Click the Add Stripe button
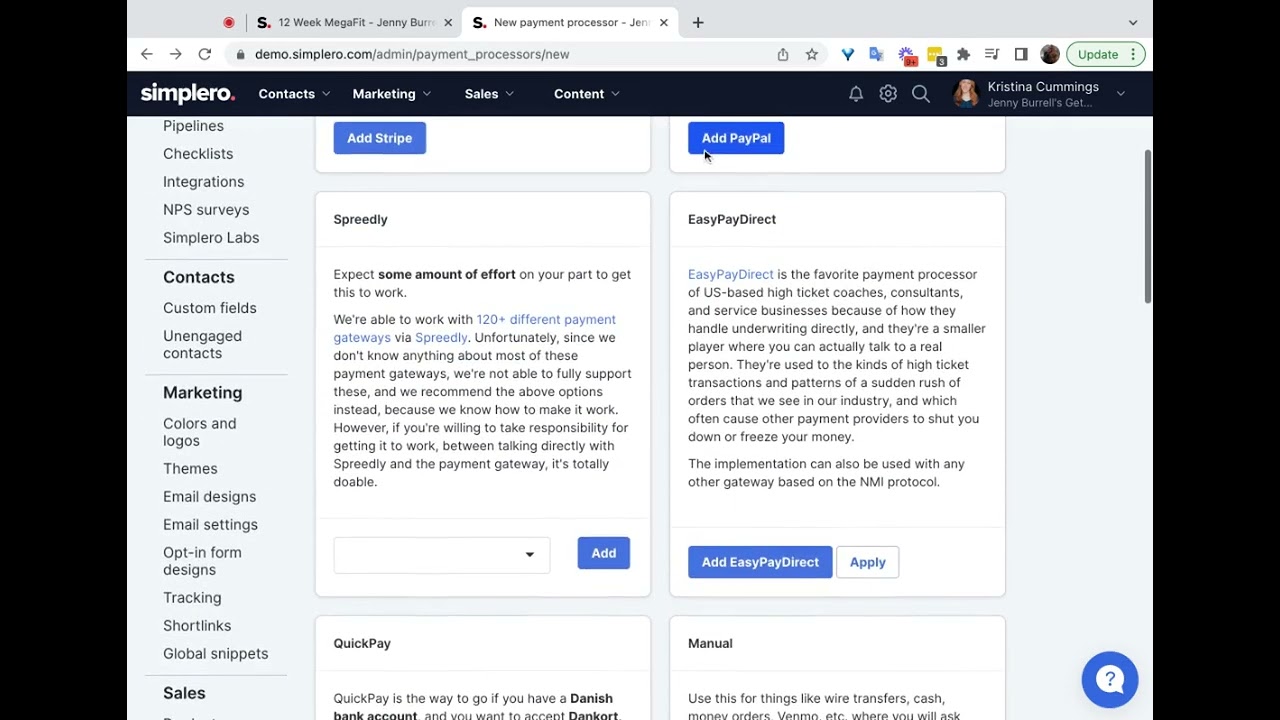The width and height of the screenshot is (1280, 720). click(380, 138)
